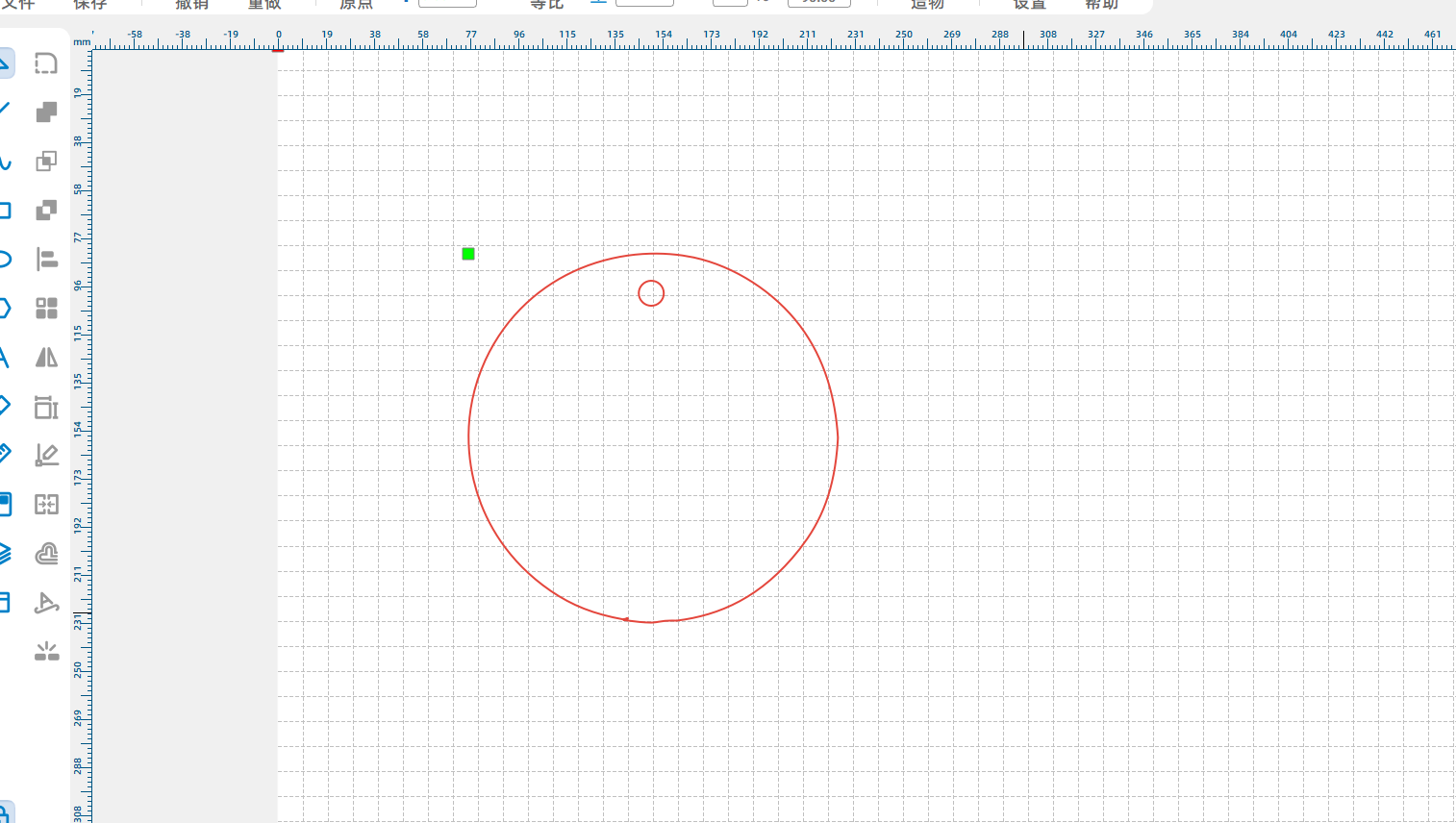
Task: Open the 帮助 help menu
Action: (x=1102, y=5)
